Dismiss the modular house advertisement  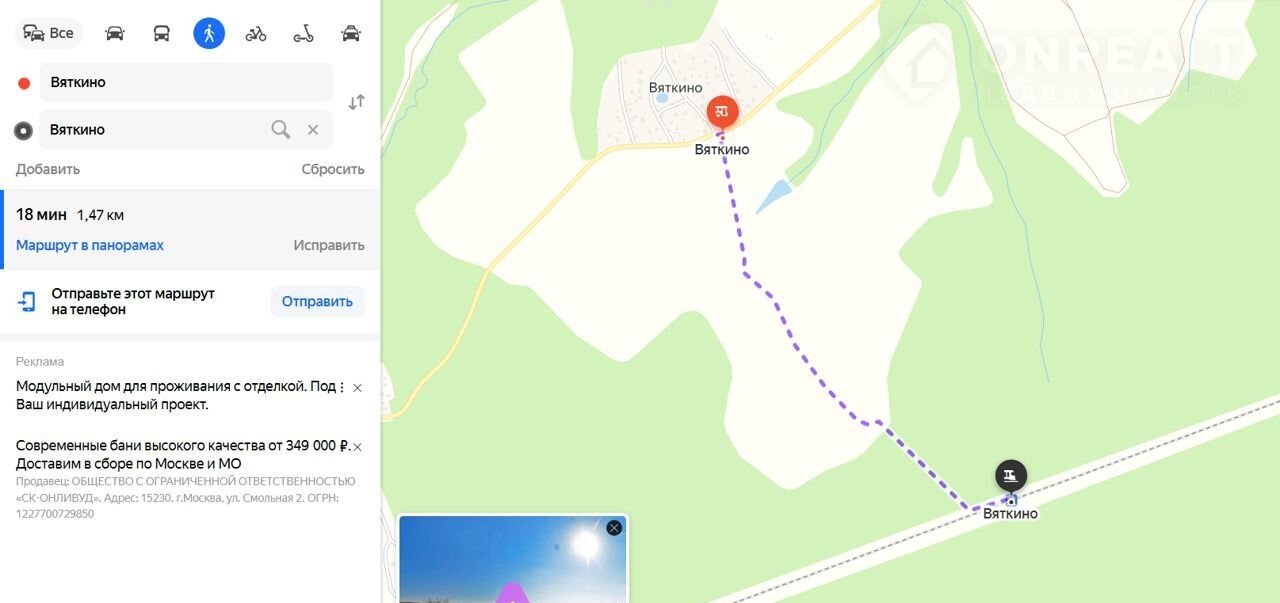358,387
